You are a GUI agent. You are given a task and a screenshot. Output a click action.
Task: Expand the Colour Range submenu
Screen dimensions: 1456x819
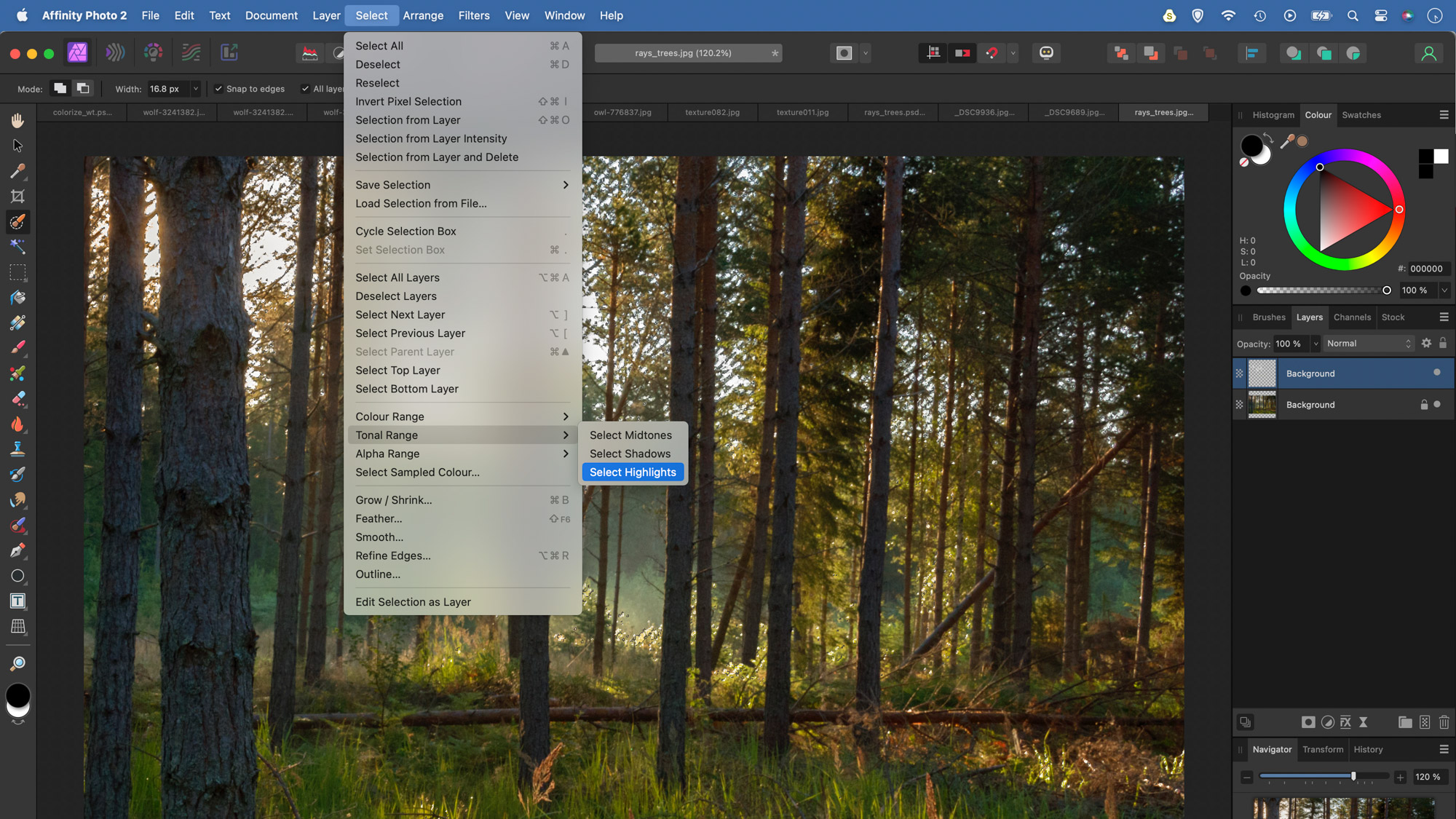click(x=462, y=416)
